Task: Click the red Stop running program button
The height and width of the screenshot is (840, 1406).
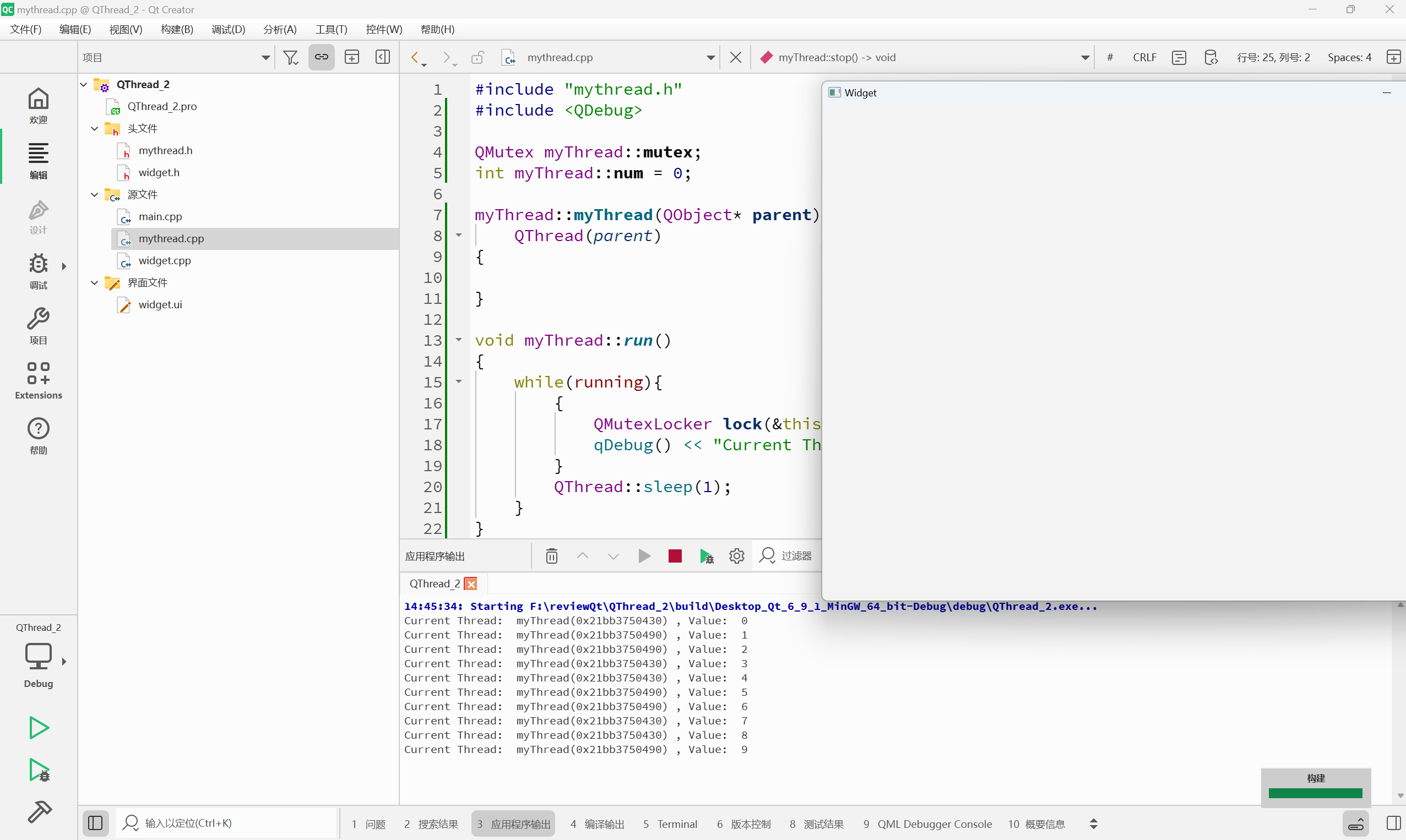Action: pos(675,556)
